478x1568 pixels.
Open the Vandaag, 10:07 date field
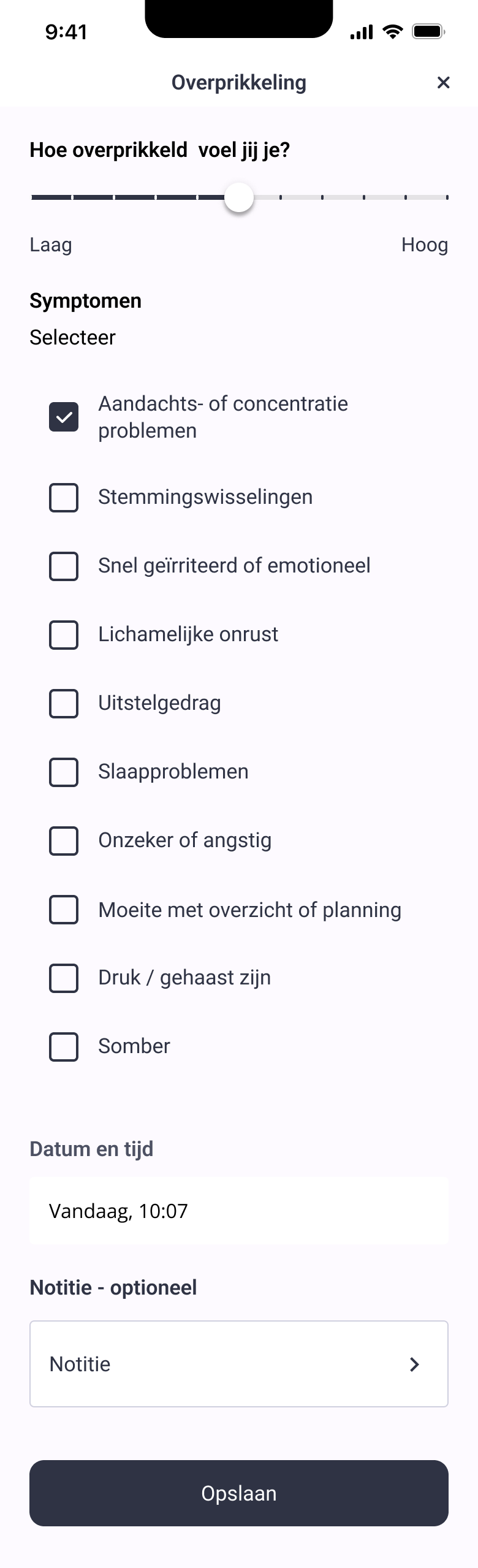[x=239, y=1211]
